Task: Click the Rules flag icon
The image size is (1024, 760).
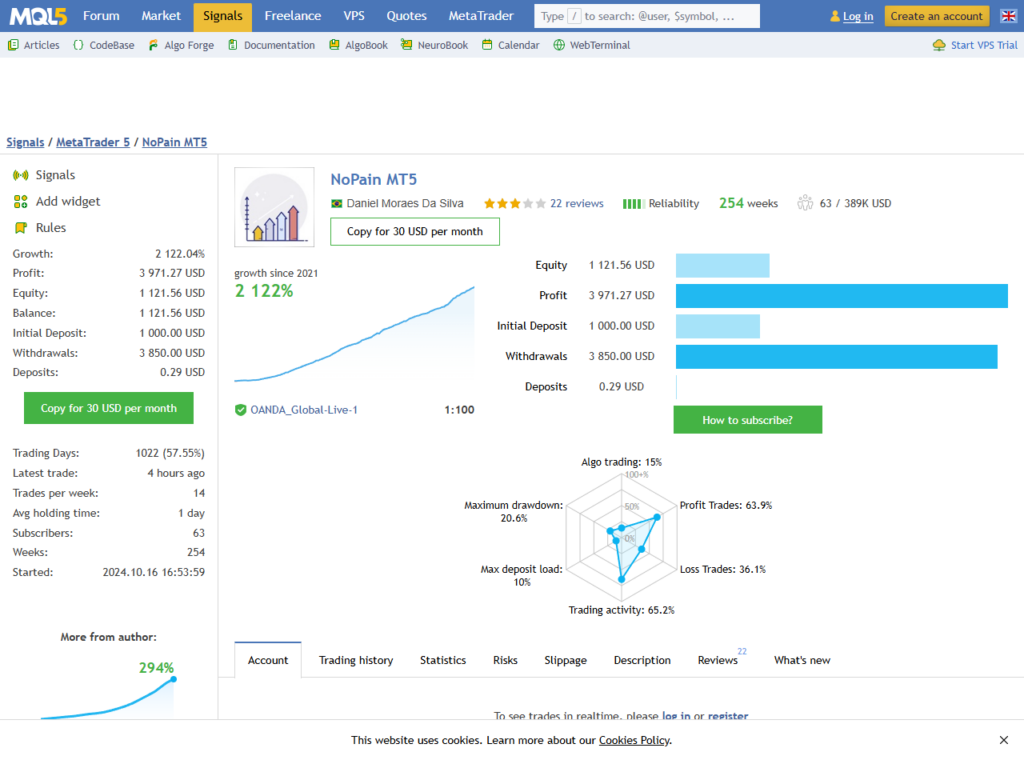Action: [x=21, y=228]
